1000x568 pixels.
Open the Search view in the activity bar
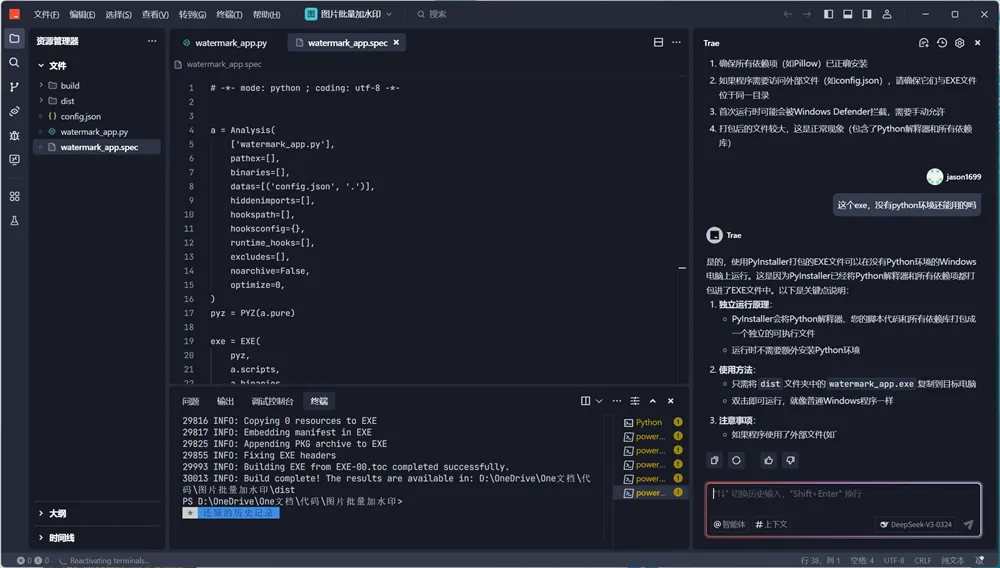(x=14, y=62)
